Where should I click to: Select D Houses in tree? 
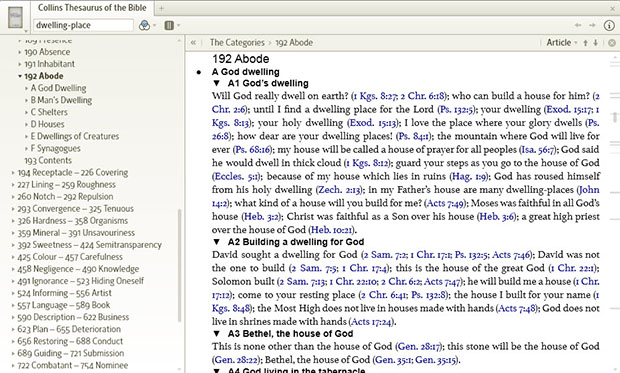(x=47, y=124)
